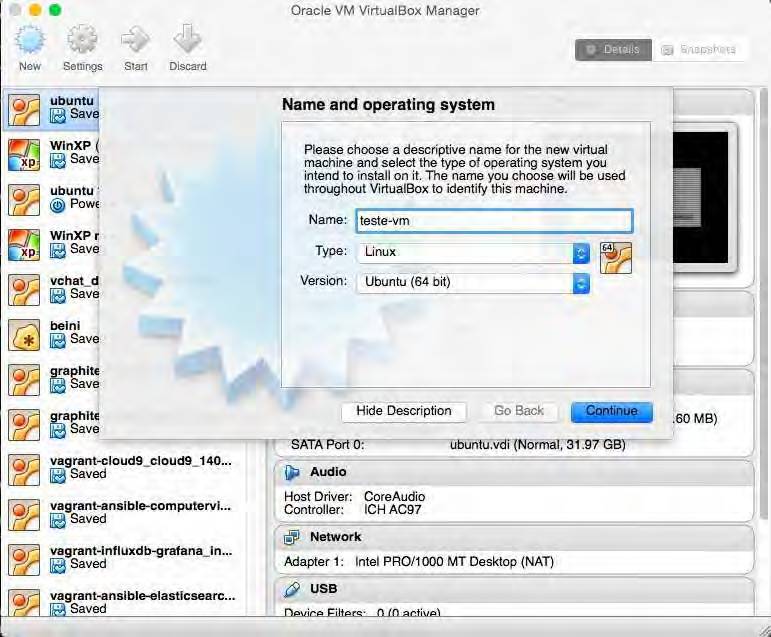Select the second graphite VM icon
This screenshot has width=771, height=637.
pyautogui.click(x=24, y=425)
